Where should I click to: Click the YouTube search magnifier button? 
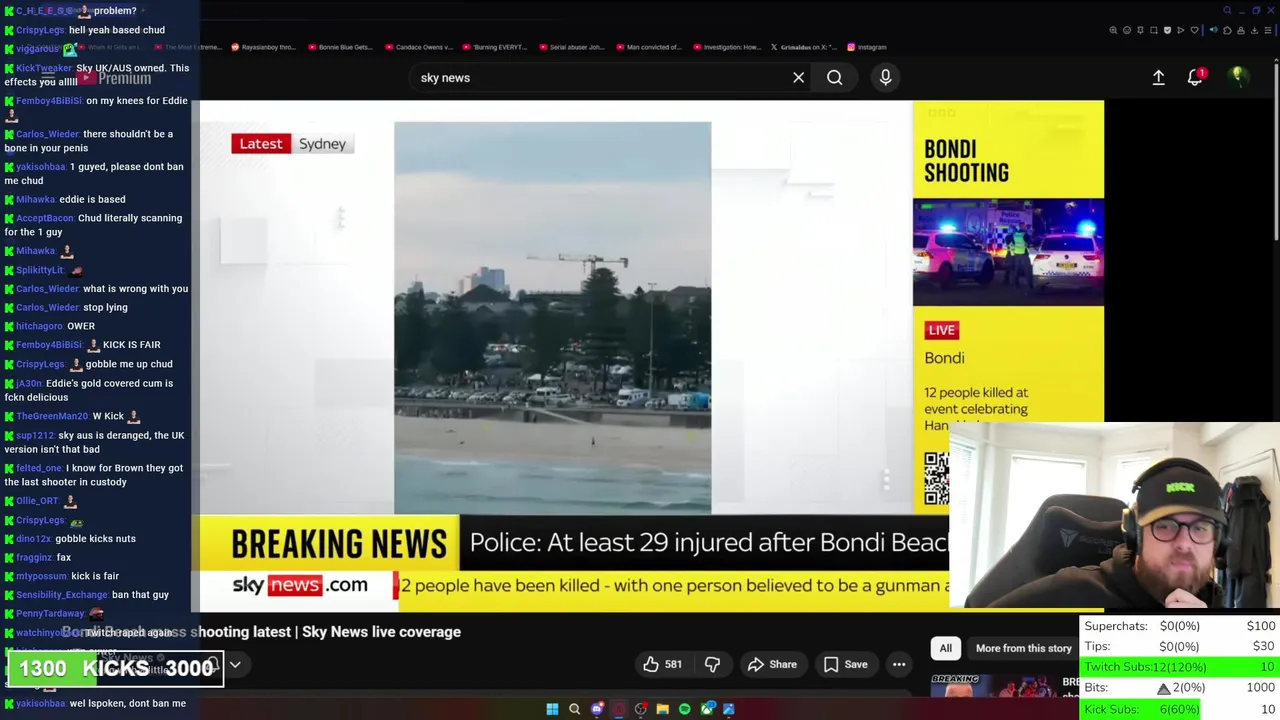click(x=835, y=77)
